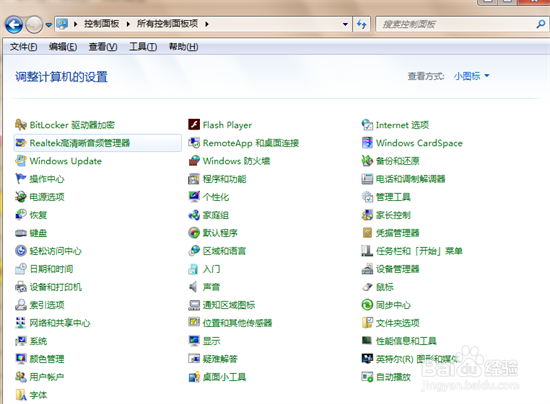Open RemoteApp 和桌面连接 entry
550x404 pixels.
tap(251, 143)
